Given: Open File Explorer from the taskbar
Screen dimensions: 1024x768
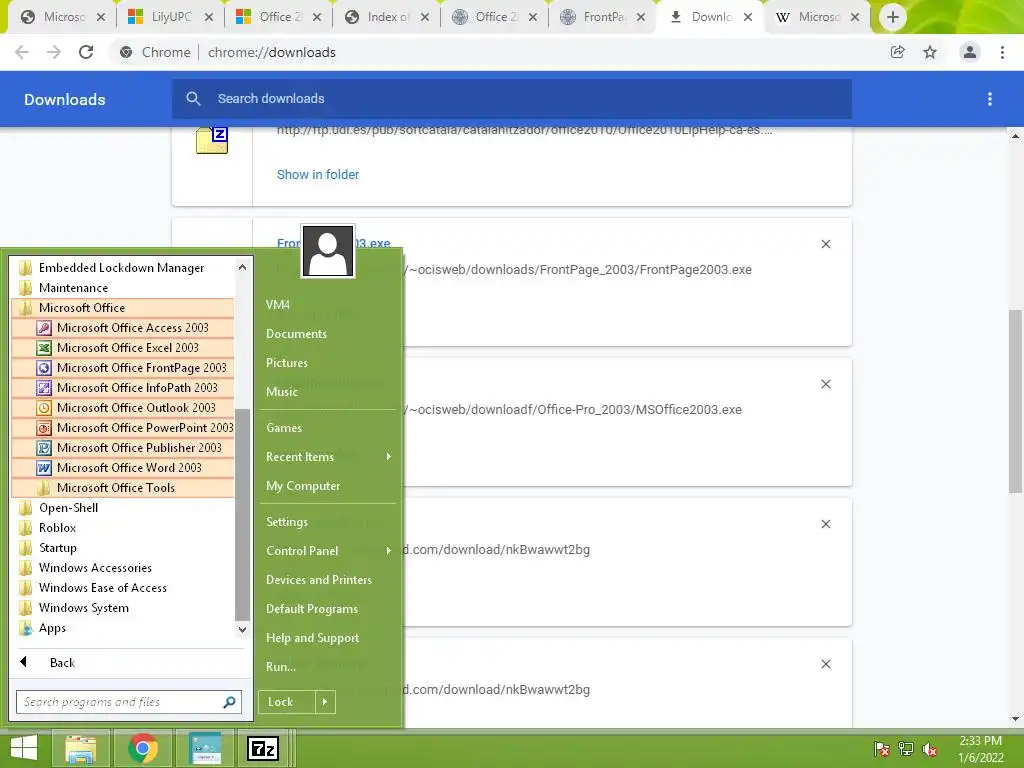Looking at the screenshot, I should tap(80, 748).
